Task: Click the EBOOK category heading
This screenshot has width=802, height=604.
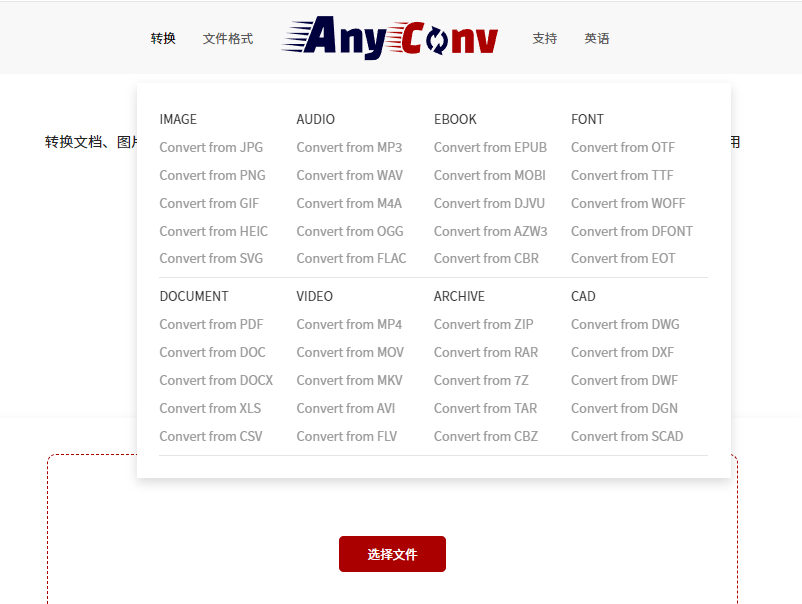Action: pyautogui.click(x=455, y=119)
